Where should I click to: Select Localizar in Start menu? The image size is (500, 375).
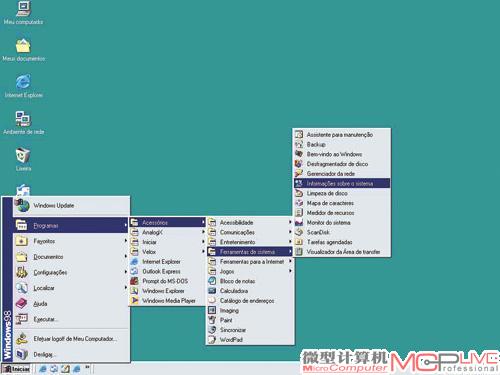pos(71,288)
